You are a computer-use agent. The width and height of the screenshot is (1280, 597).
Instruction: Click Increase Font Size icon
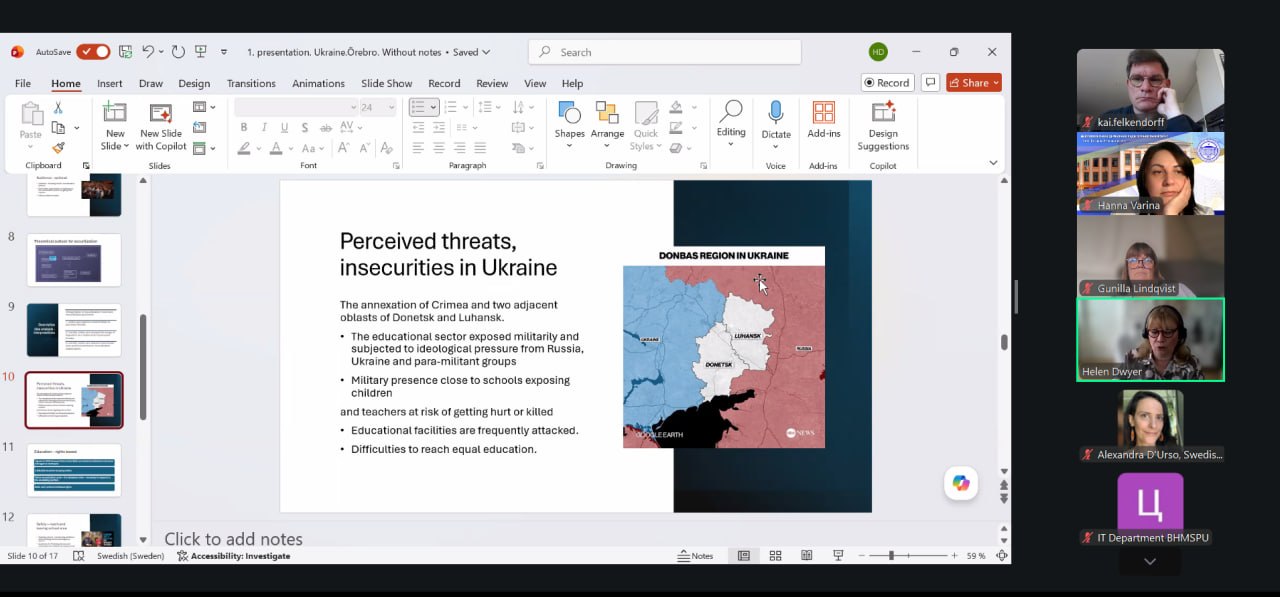coord(345,147)
